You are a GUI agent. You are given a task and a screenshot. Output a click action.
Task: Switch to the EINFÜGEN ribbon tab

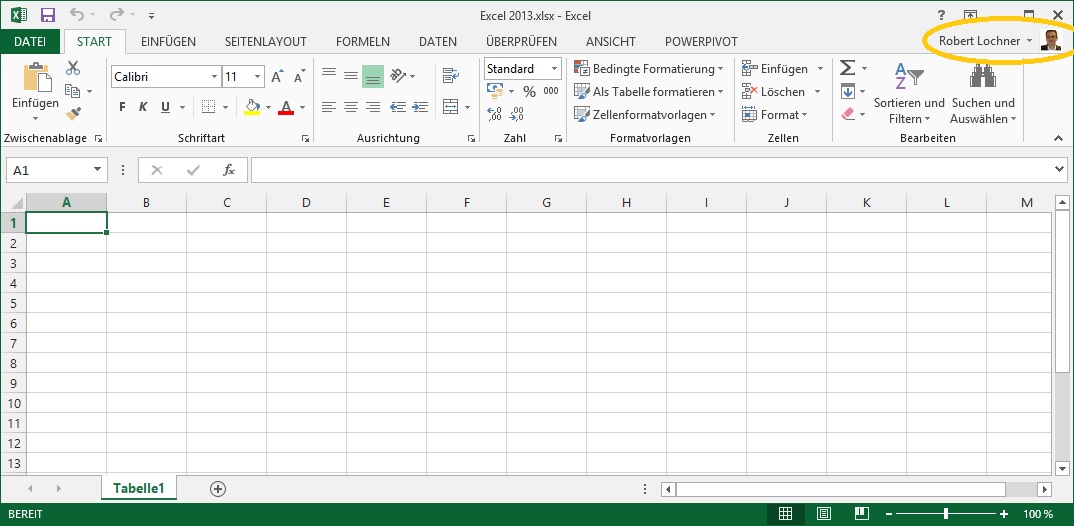tap(168, 41)
